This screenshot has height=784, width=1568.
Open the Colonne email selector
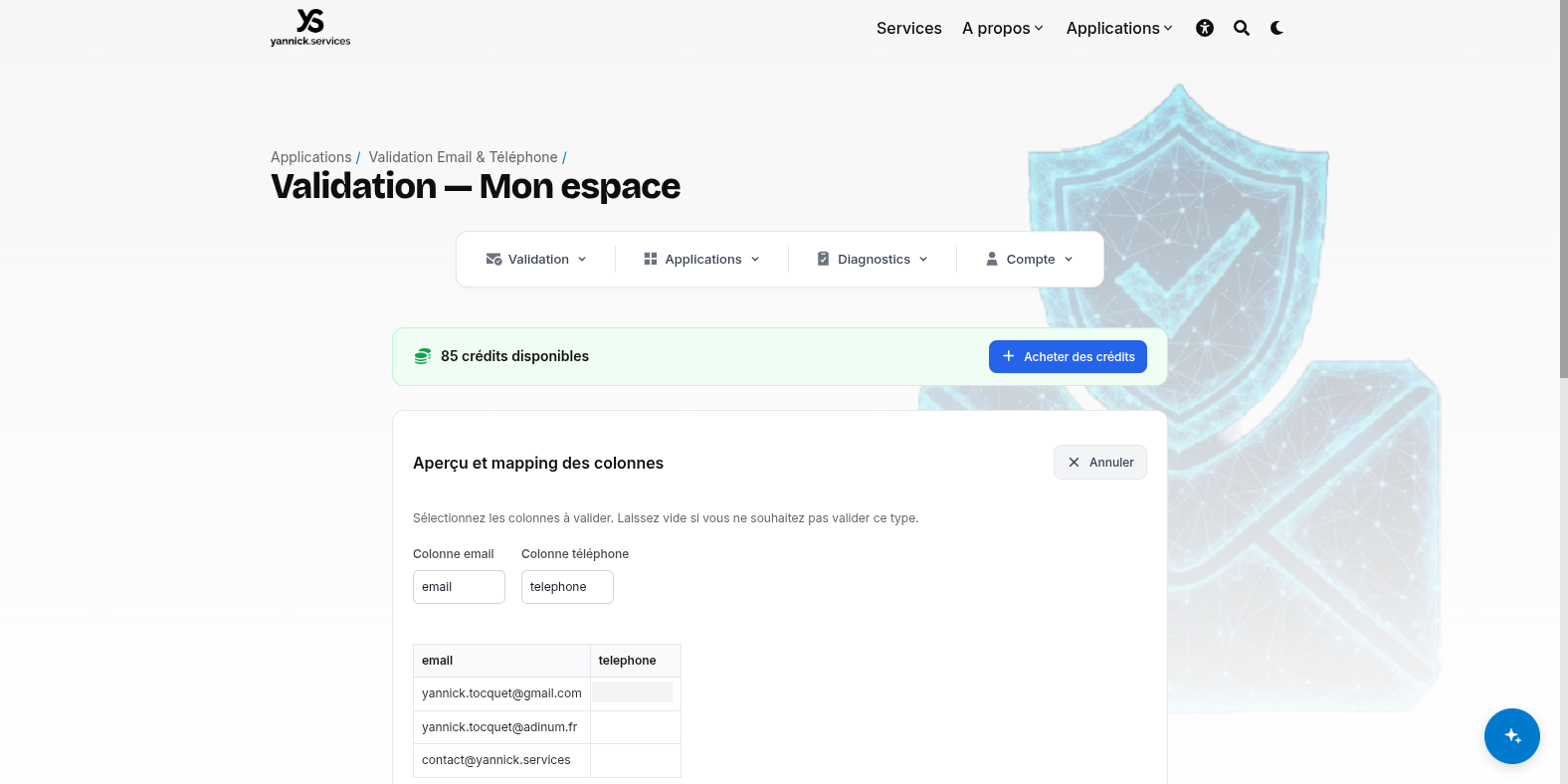(x=459, y=587)
